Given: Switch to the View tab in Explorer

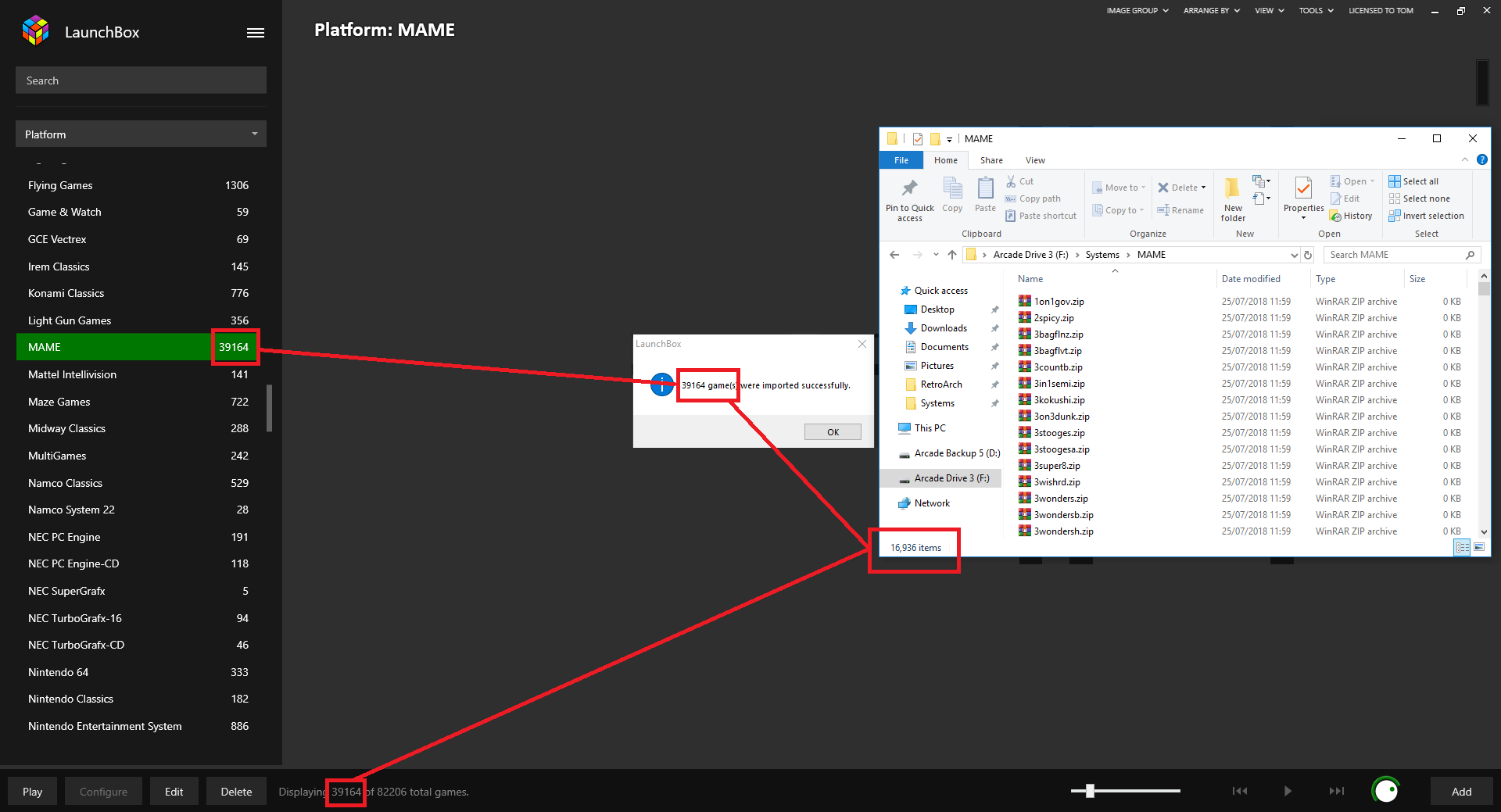Looking at the screenshot, I should tap(1035, 160).
